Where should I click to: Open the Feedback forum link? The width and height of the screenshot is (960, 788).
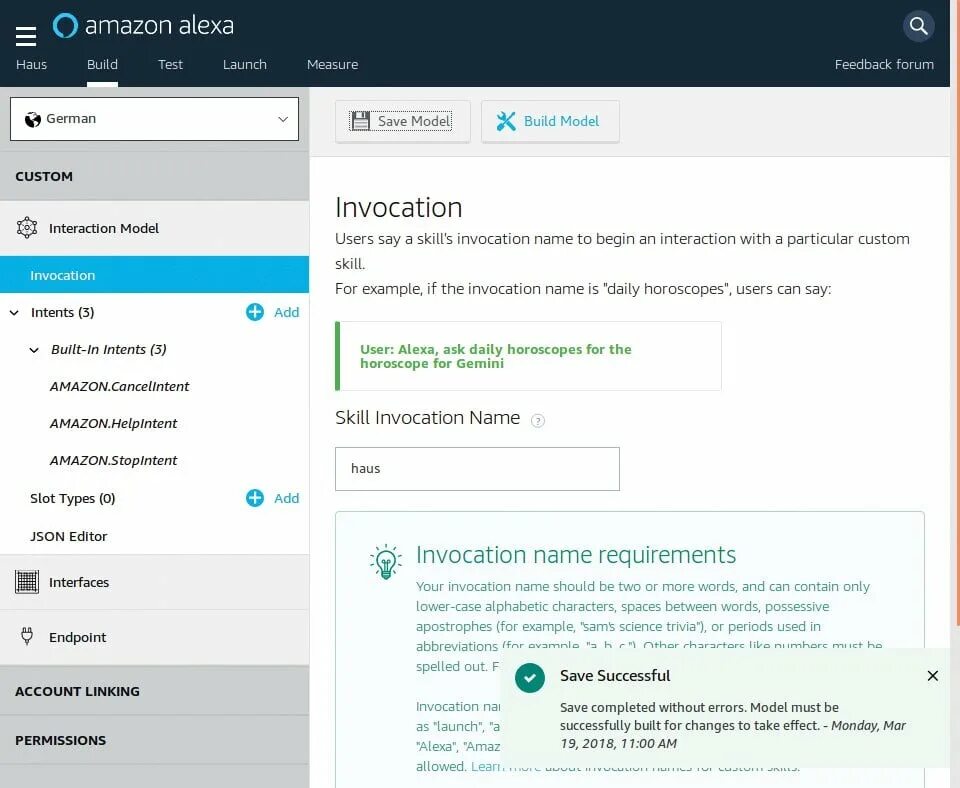click(884, 64)
